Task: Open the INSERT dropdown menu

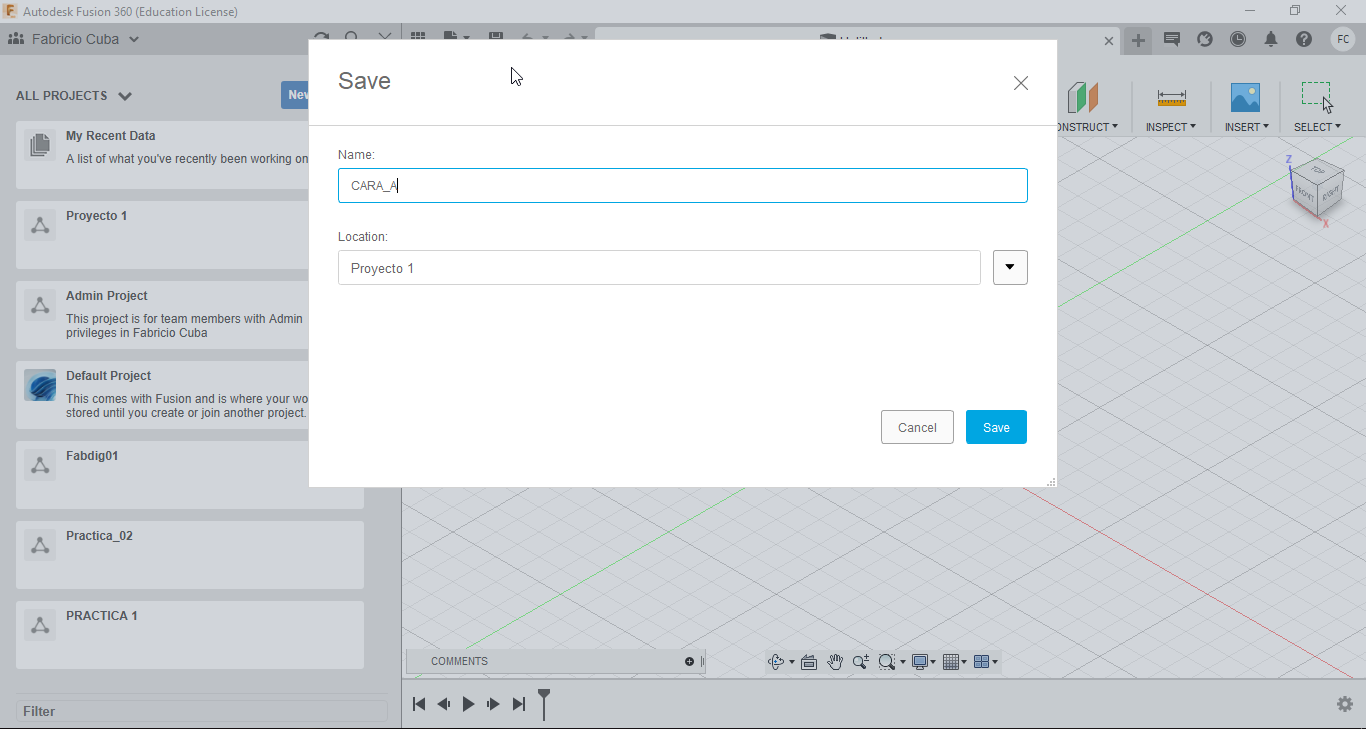Action: (1247, 127)
